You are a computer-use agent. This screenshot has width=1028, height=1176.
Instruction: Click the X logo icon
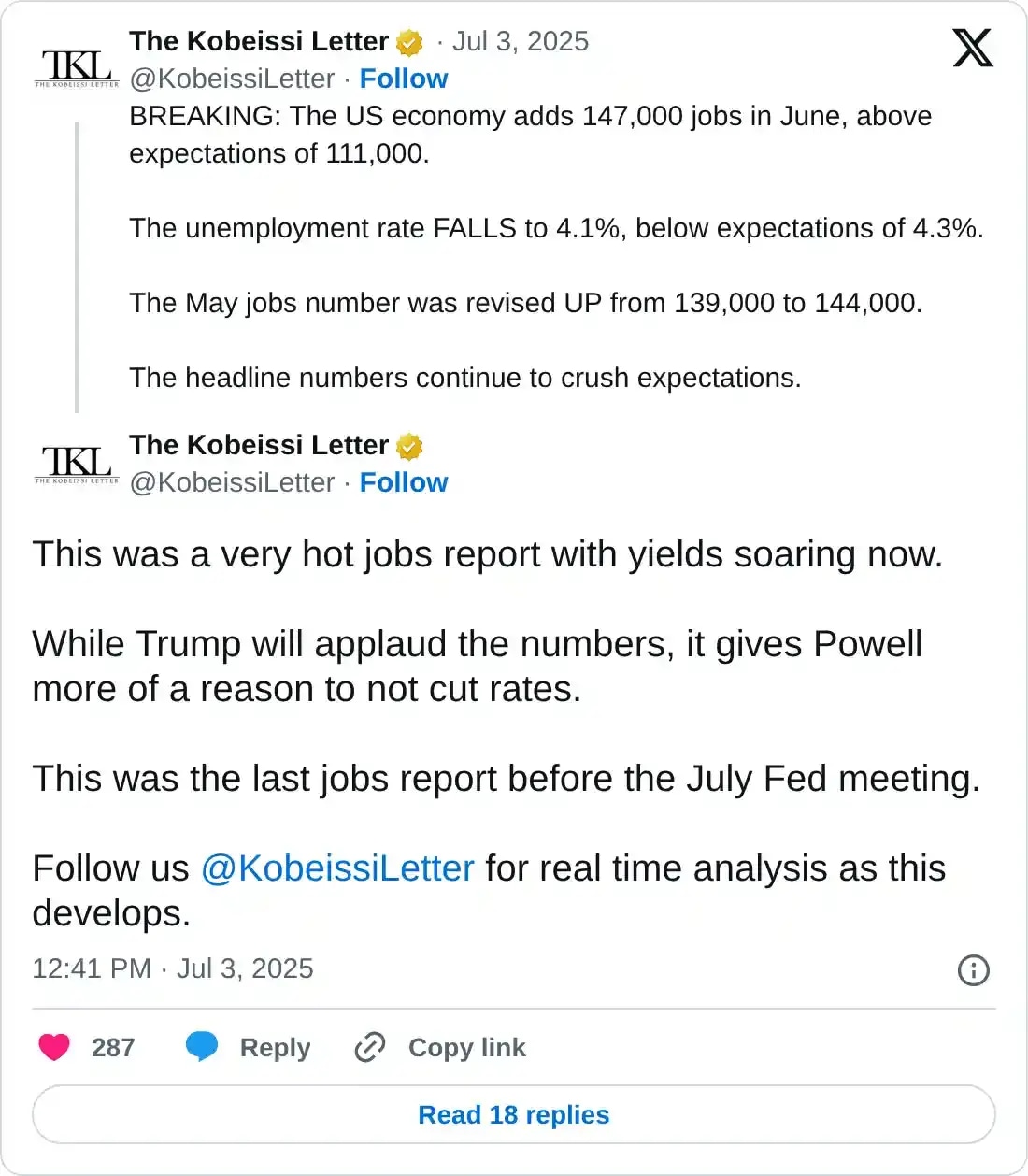[x=972, y=48]
